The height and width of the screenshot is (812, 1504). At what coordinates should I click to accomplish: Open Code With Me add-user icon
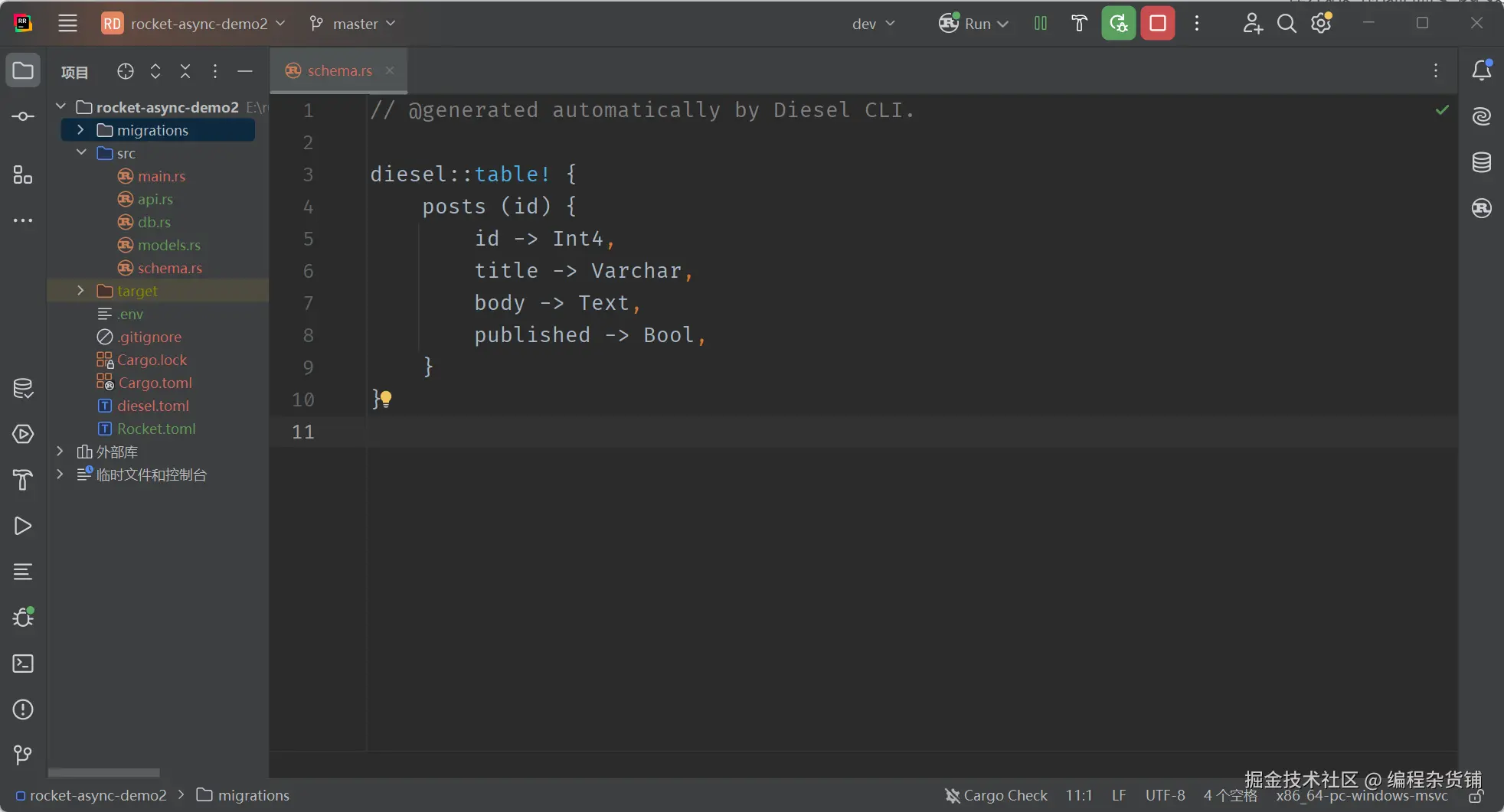(1252, 23)
